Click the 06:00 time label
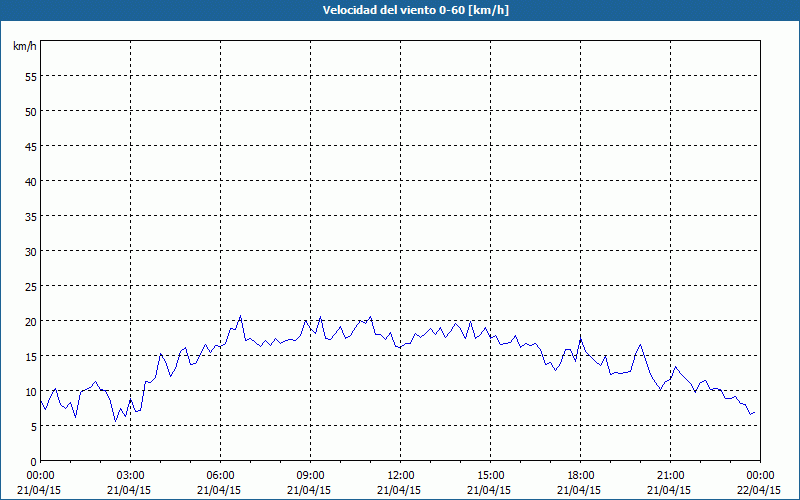This screenshot has height=500, width=800. 220,475
